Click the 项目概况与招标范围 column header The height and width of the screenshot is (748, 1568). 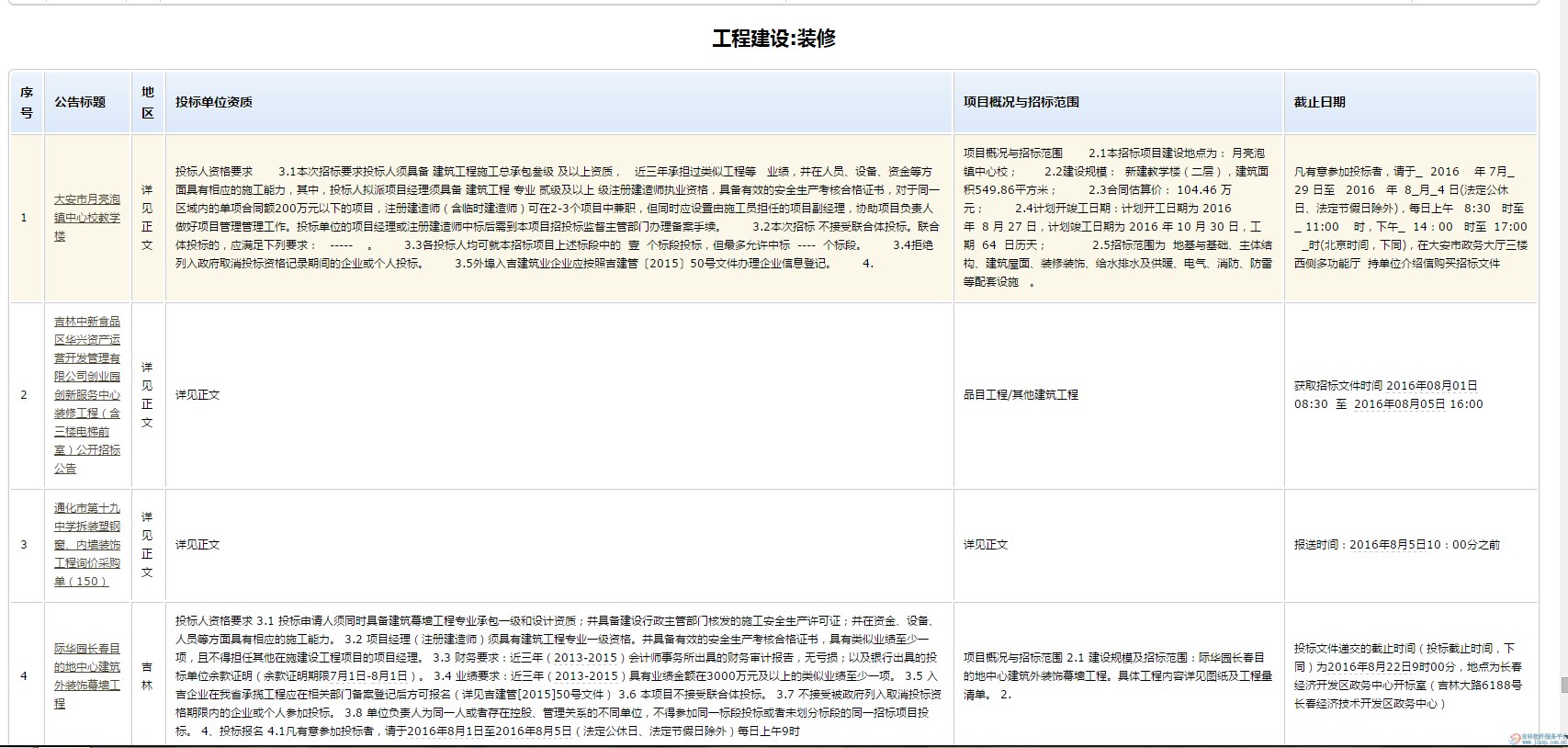click(1021, 102)
